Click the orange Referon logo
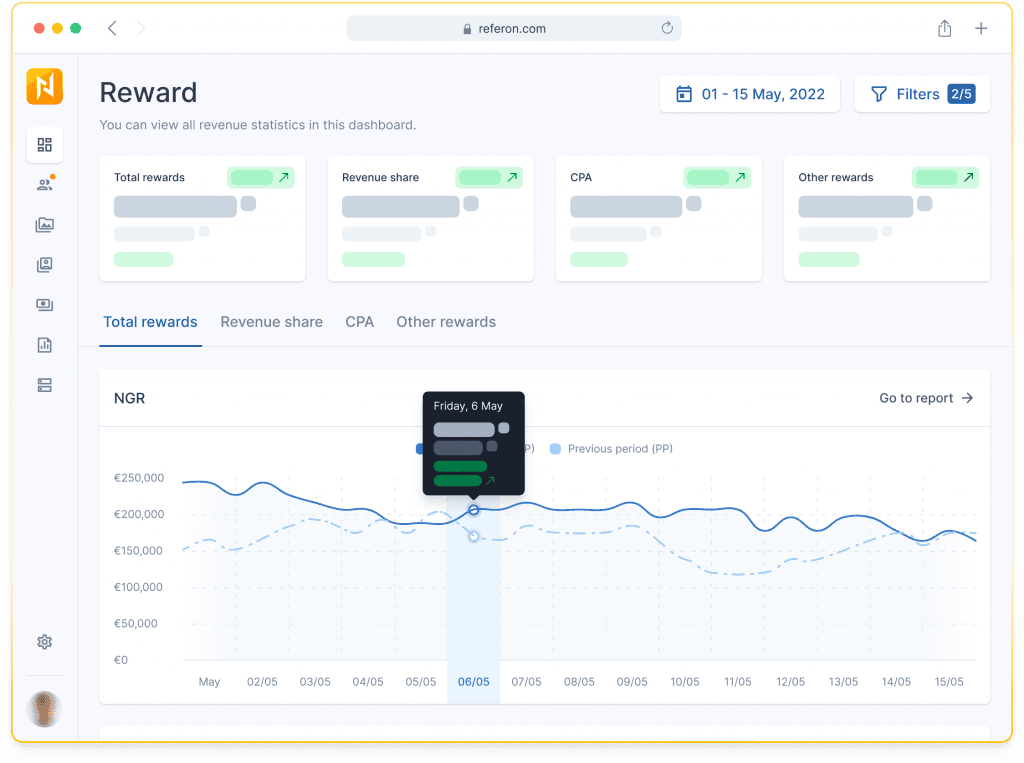 pyautogui.click(x=44, y=86)
